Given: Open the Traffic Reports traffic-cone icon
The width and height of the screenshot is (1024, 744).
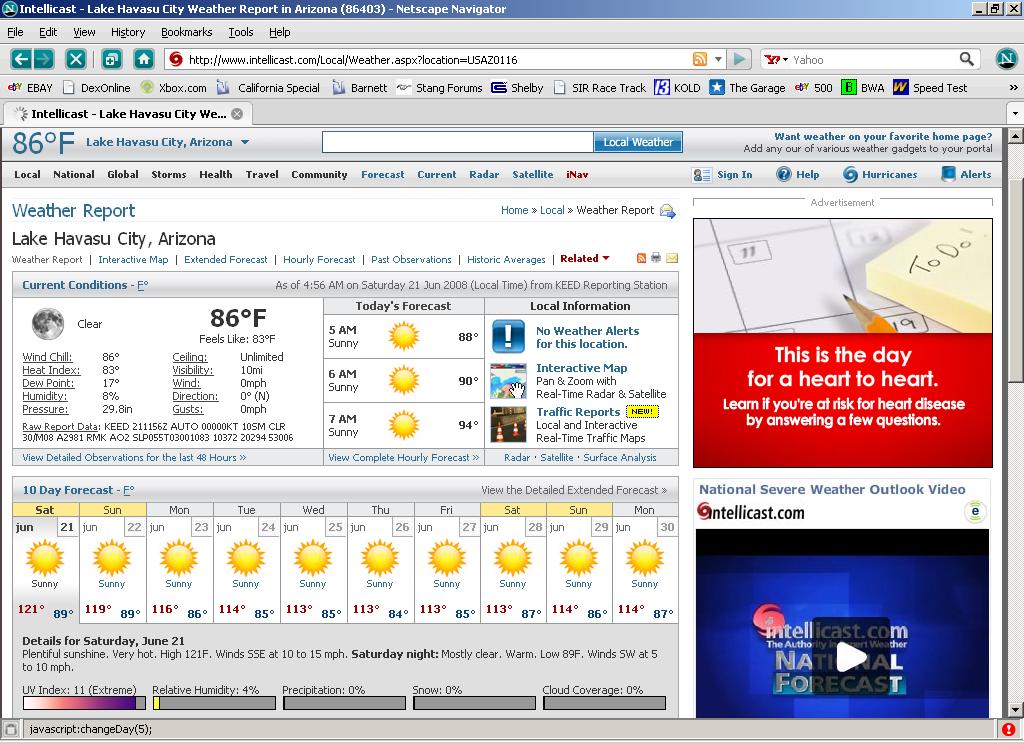Looking at the screenshot, I should coord(508,425).
